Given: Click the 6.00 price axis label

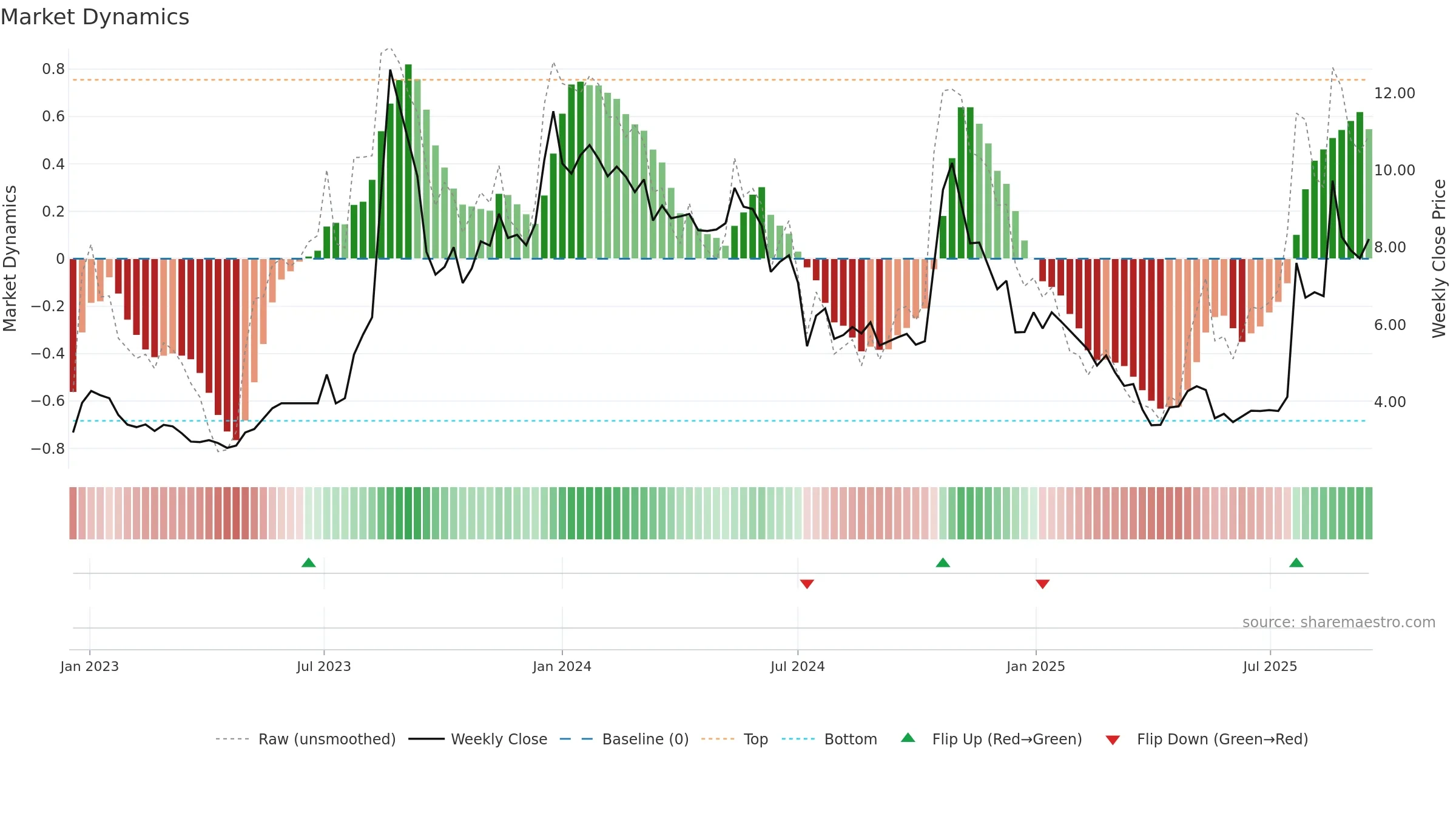Looking at the screenshot, I should tap(1390, 325).
